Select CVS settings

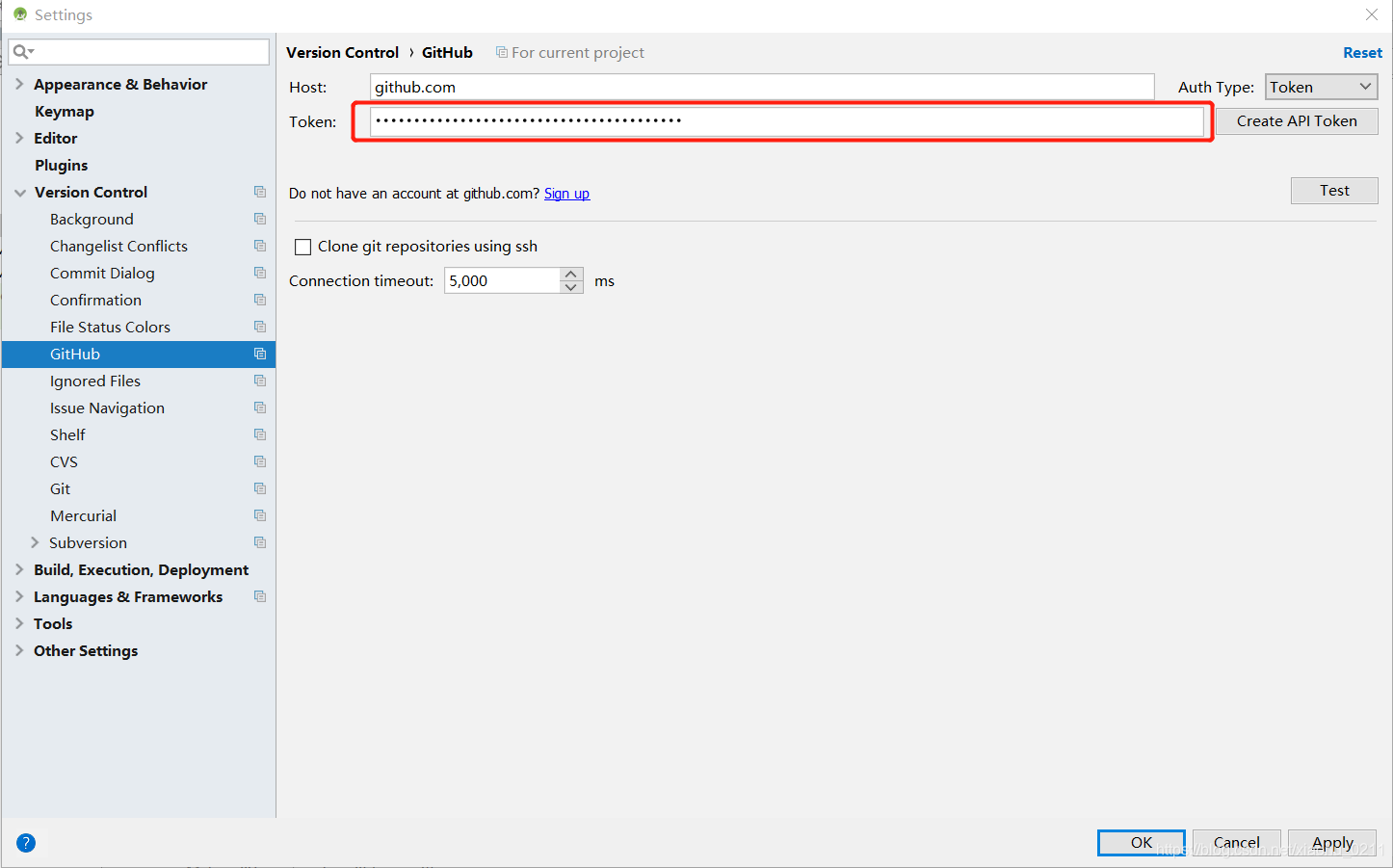tap(64, 461)
